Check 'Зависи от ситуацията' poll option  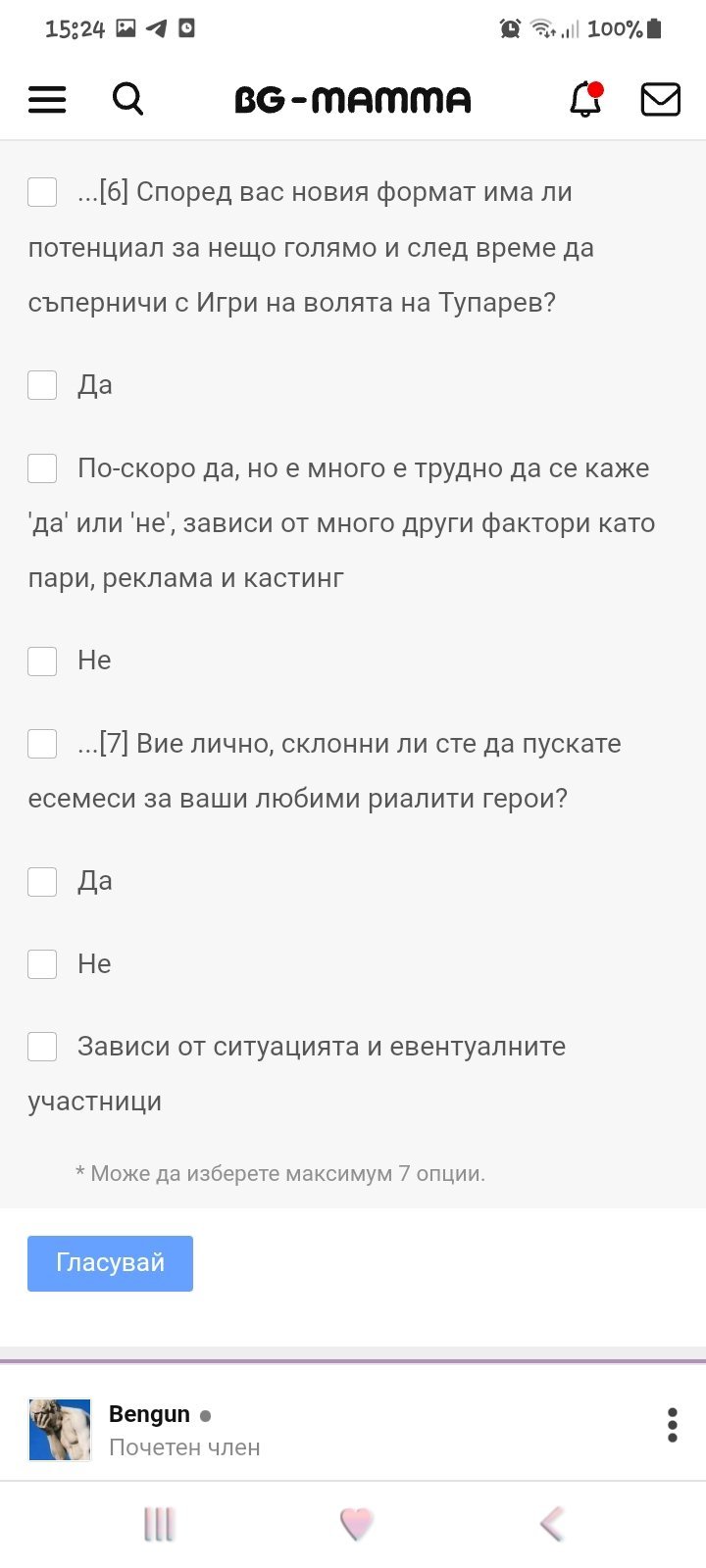pos(42,1047)
